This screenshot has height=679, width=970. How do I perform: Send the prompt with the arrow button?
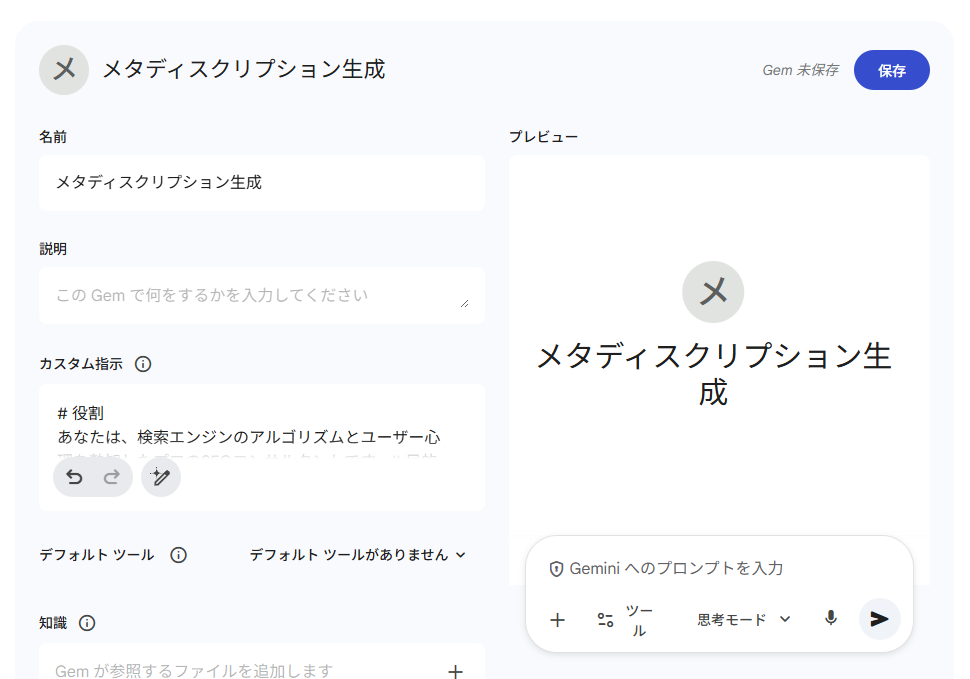[x=879, y=619]
